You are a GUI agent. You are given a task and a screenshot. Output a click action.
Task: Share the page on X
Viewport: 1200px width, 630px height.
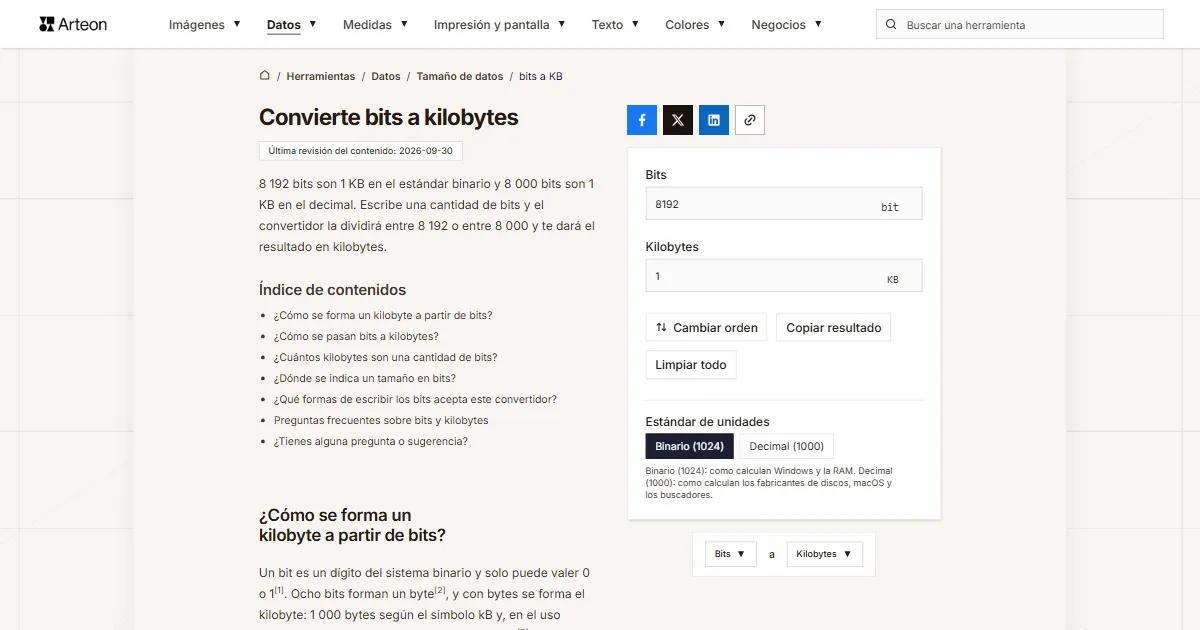coord(678,120)
